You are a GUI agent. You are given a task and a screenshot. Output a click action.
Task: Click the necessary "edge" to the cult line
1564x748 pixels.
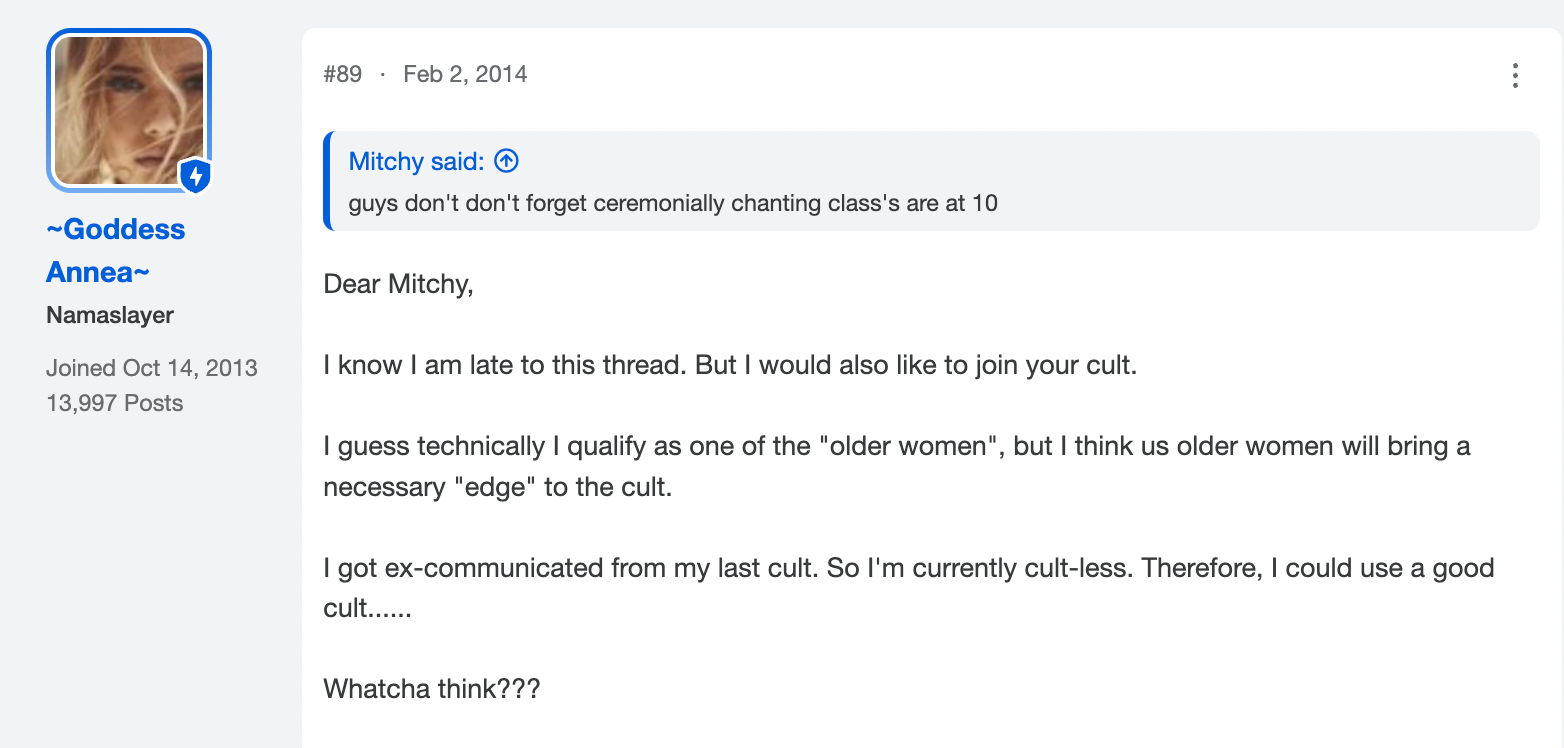pyautogui.click(x=497, y=487)
